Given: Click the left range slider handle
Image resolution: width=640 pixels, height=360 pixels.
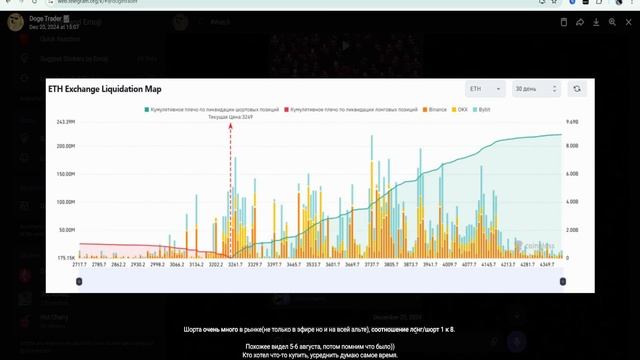Looking at the screenshot, I should 79,281.
